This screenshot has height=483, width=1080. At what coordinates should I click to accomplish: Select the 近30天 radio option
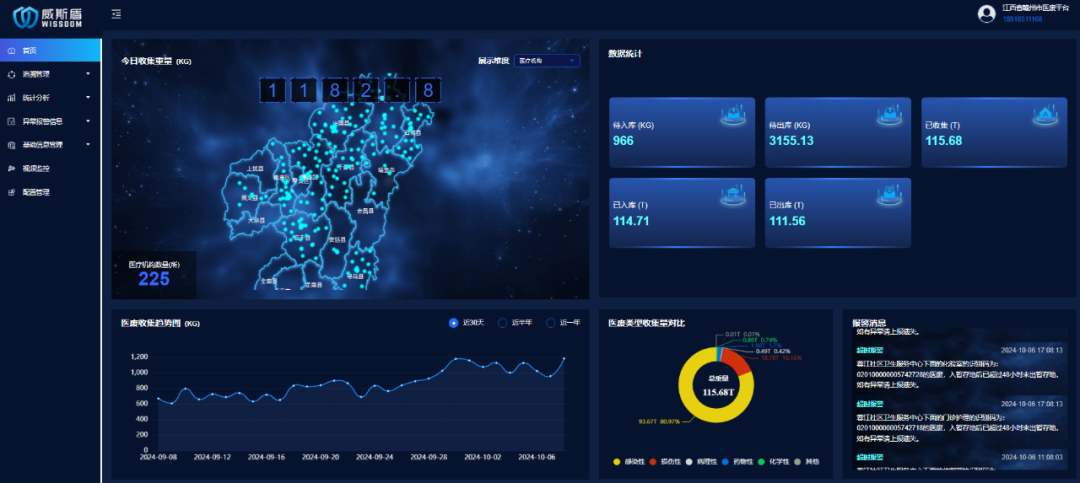click(453, 322)
